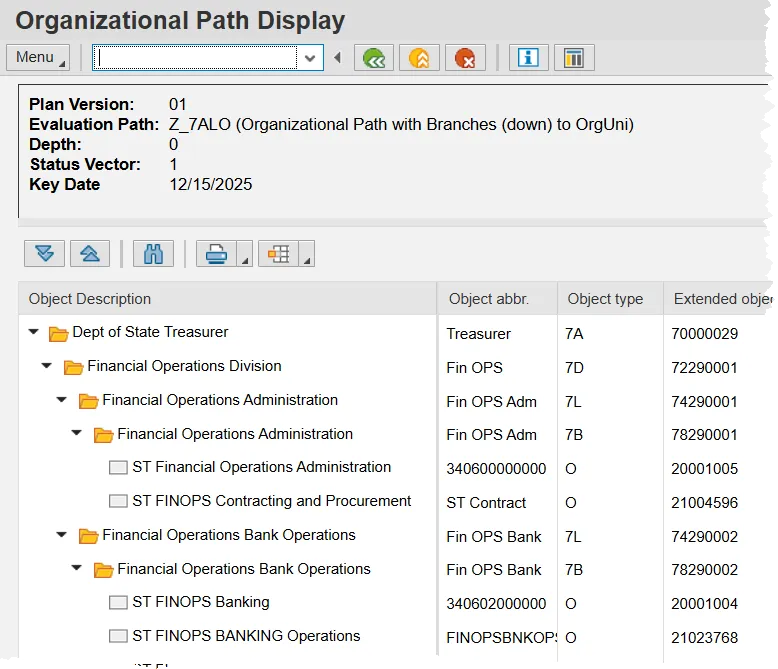This screenshot has height=669, width=778.
Task: Open the Menu button
Action: [x=37, y=57]
